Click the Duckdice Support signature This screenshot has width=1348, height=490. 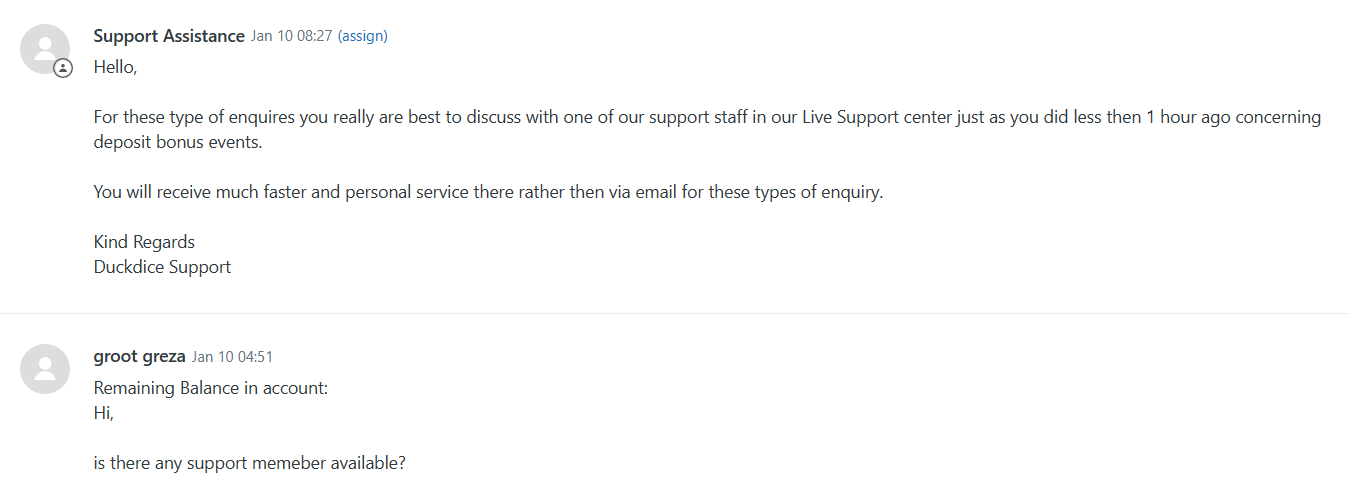(162, 267)
